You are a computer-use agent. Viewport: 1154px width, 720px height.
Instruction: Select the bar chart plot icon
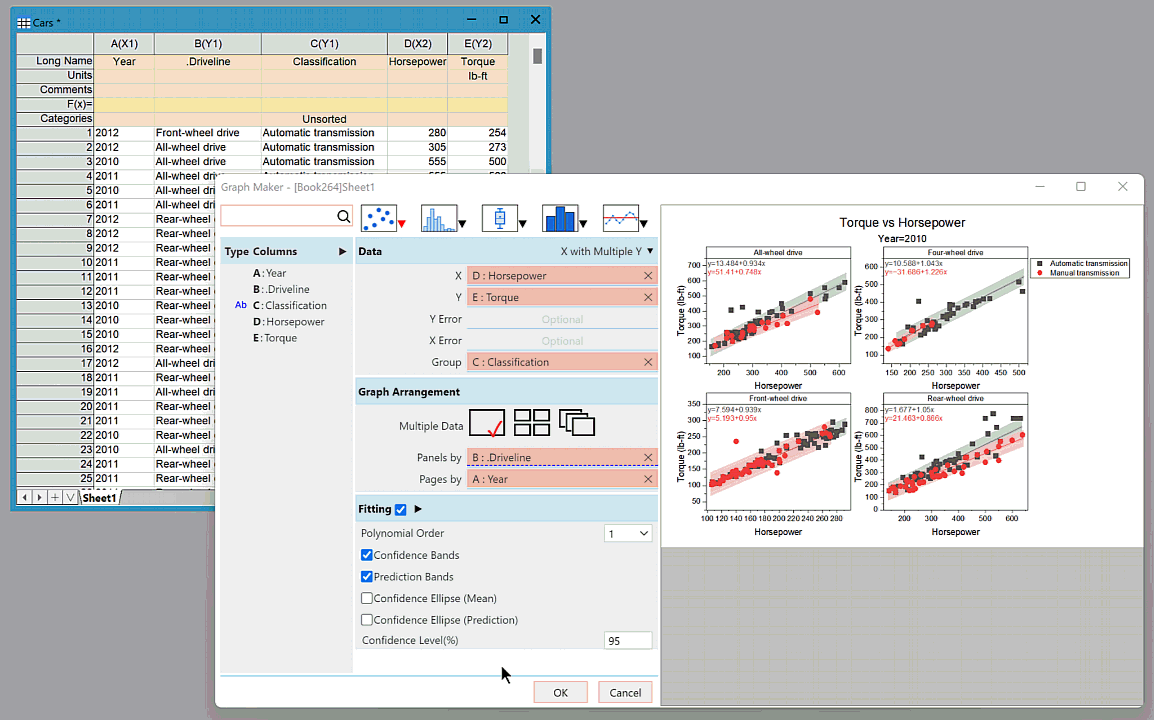(560, 217)
